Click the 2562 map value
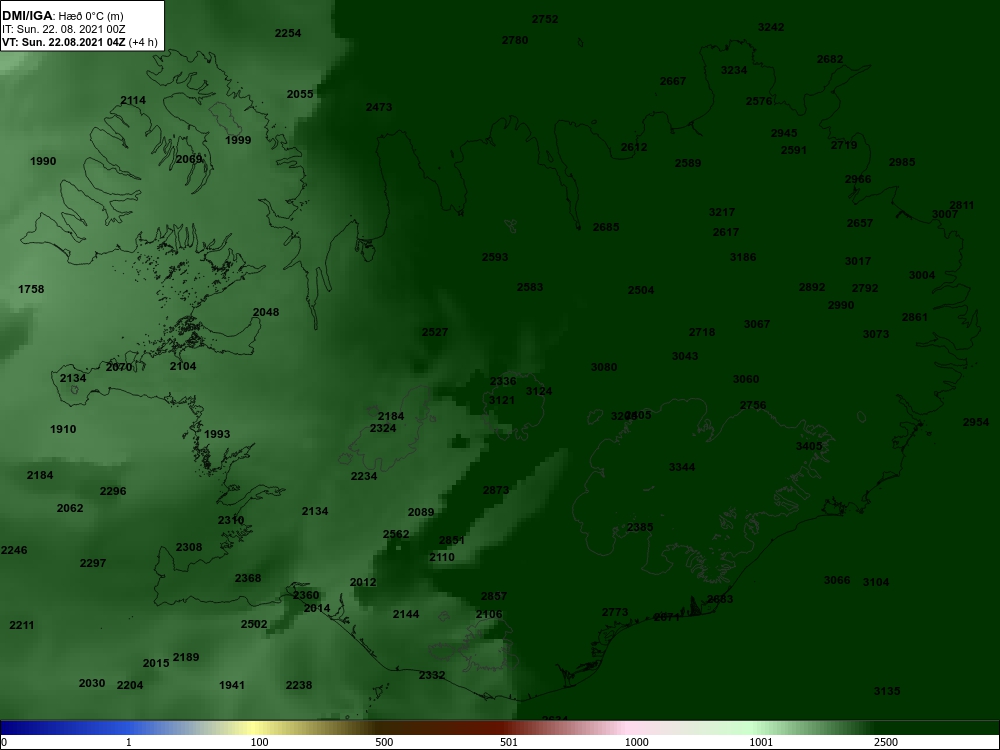 (396, 534)
